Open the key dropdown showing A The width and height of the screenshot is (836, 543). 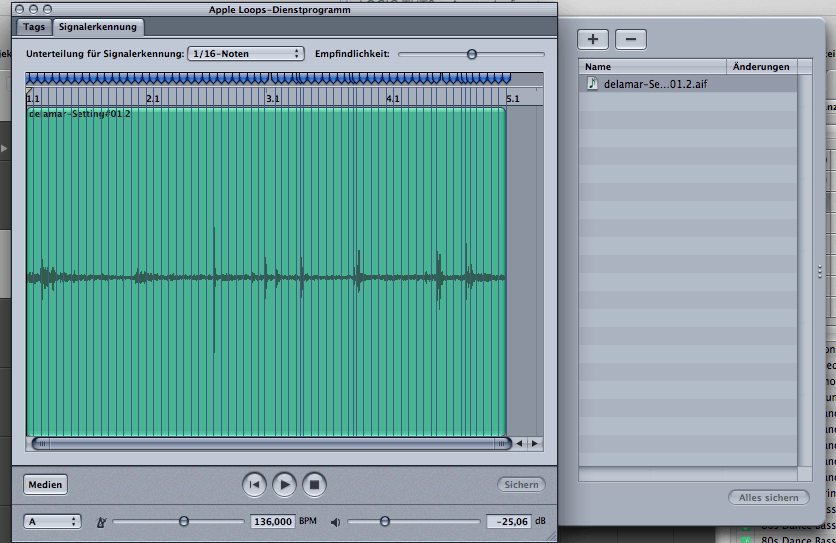pyautogui.click(x=53, y=522)
